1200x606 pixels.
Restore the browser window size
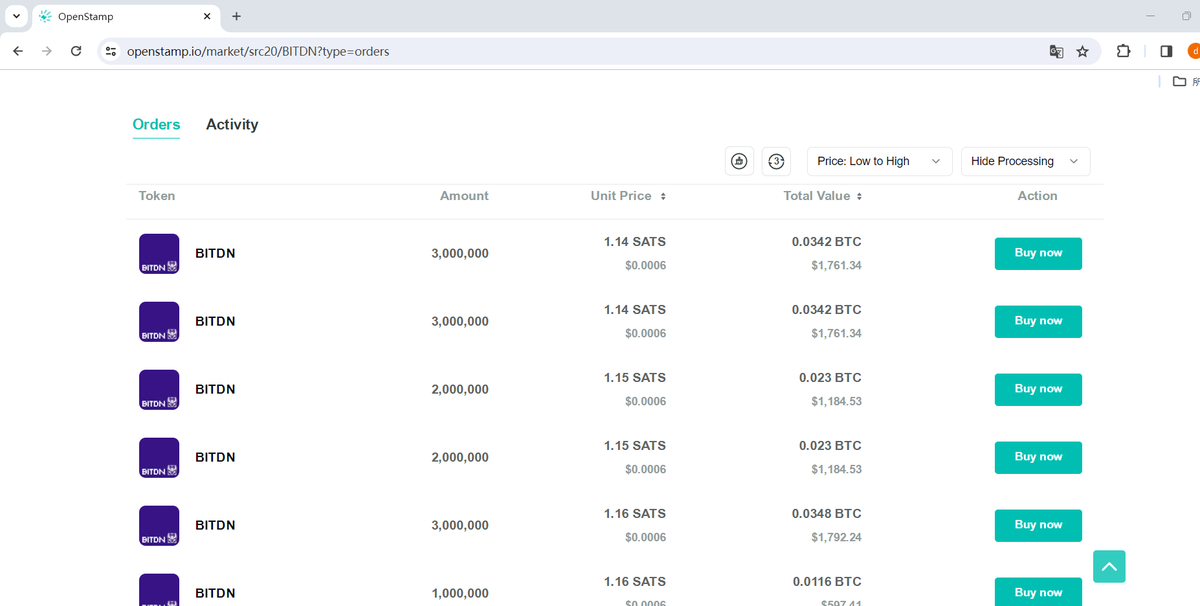[x=1186, y=16]
